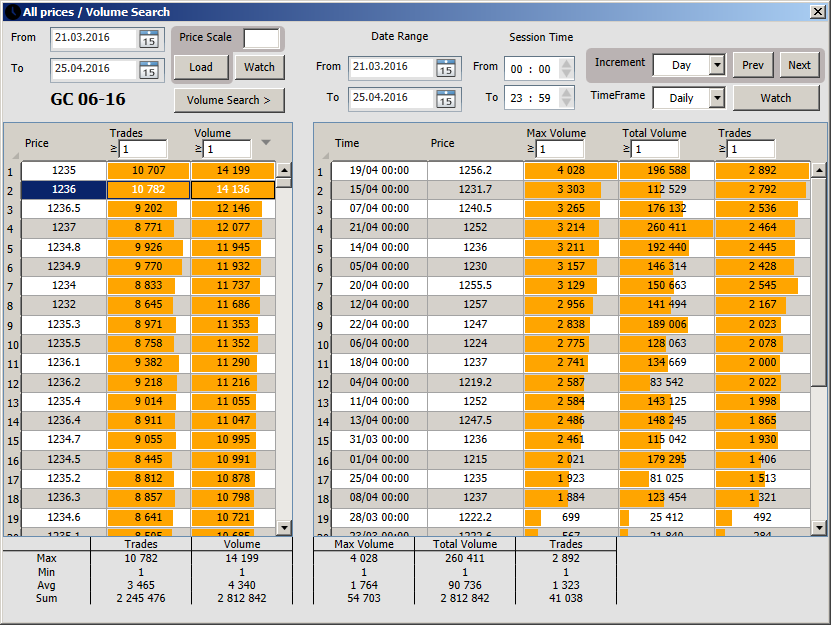Viewport: 831px width, 625px height.
Task: Open calendar for Date Range To field
Action: pyautogui.click(x=446, y=98)
